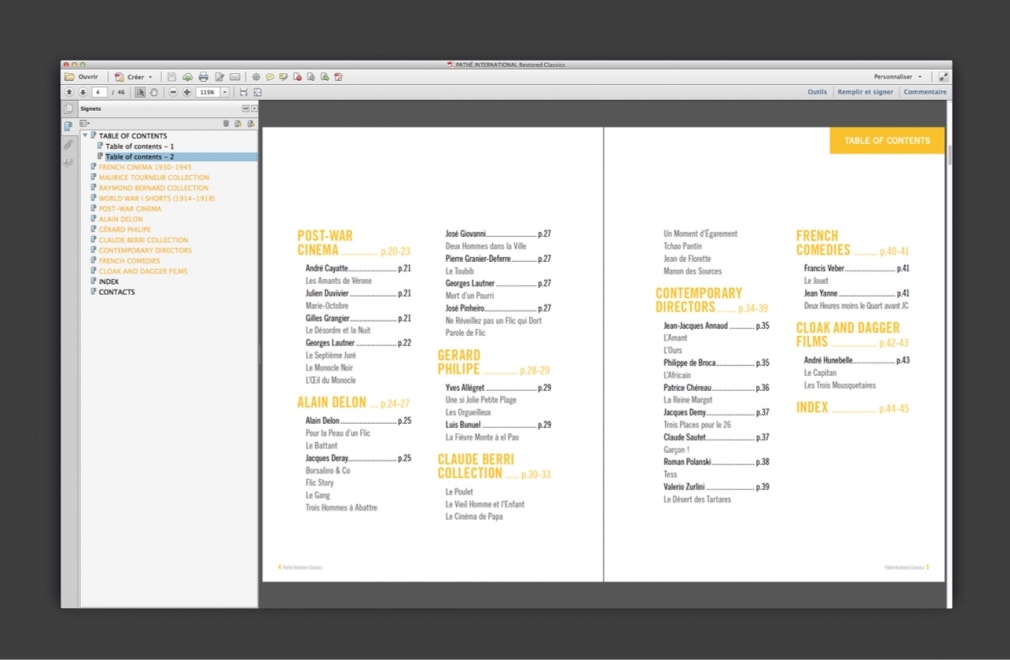Go to the previous page with up arrow
This screenshot has height=660, width=1010.
pyautogui.click(x=69, y=92)
